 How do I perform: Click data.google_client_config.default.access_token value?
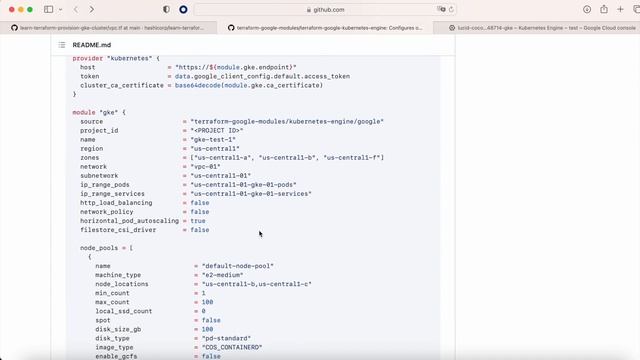[x=262, y=76]
